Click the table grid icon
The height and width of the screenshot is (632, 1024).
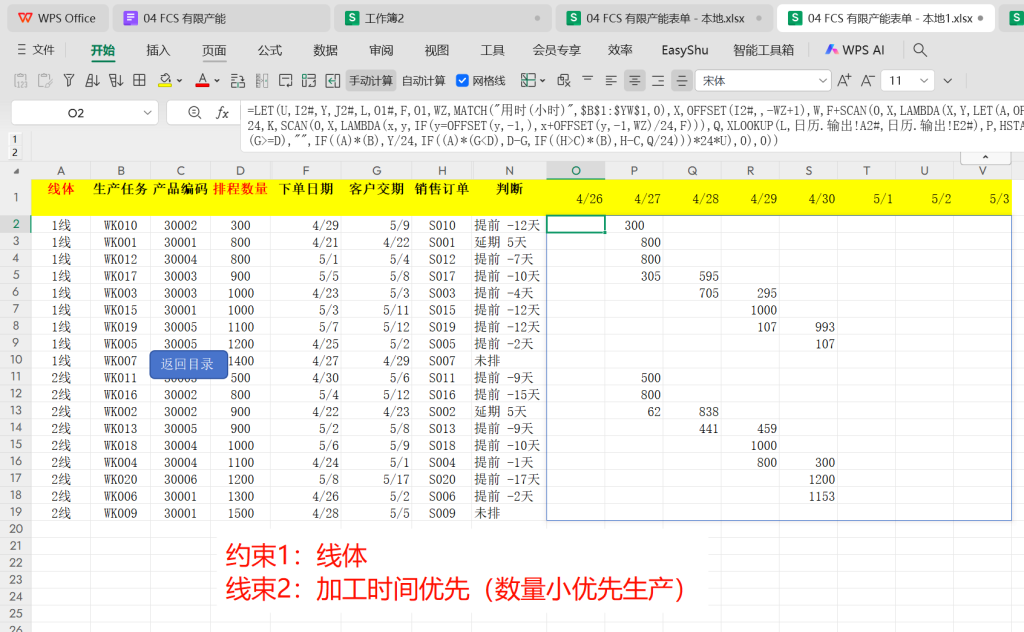coord(139,80)
